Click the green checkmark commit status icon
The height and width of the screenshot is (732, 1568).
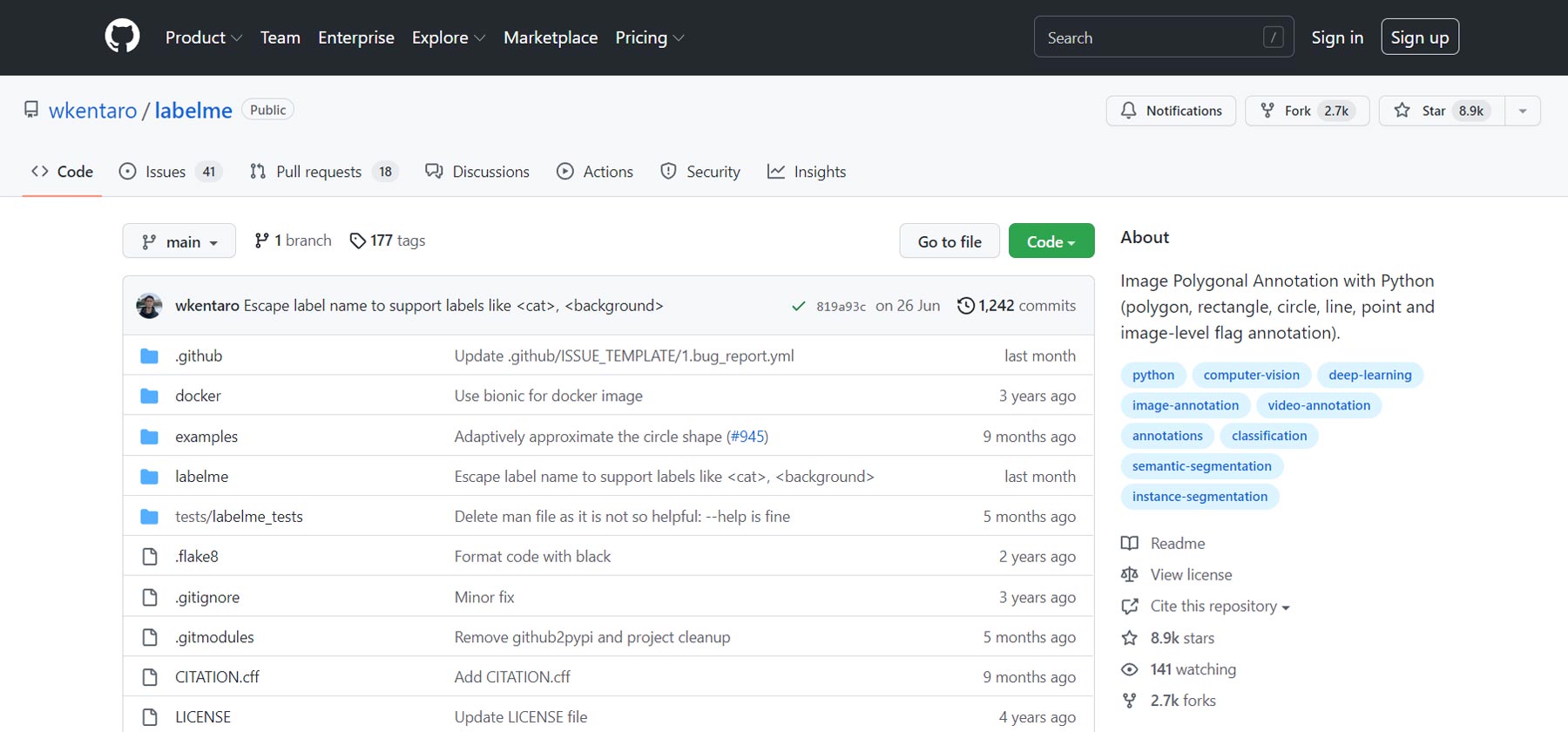[x=798, y=306]
